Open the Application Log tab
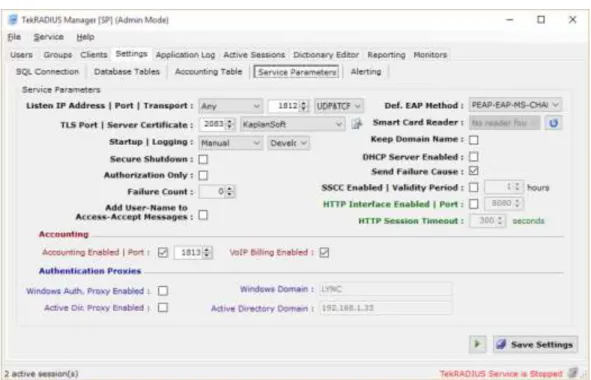The height and width of the screenshot is (380, 591). pyautogui.click(x=185, y=55)
